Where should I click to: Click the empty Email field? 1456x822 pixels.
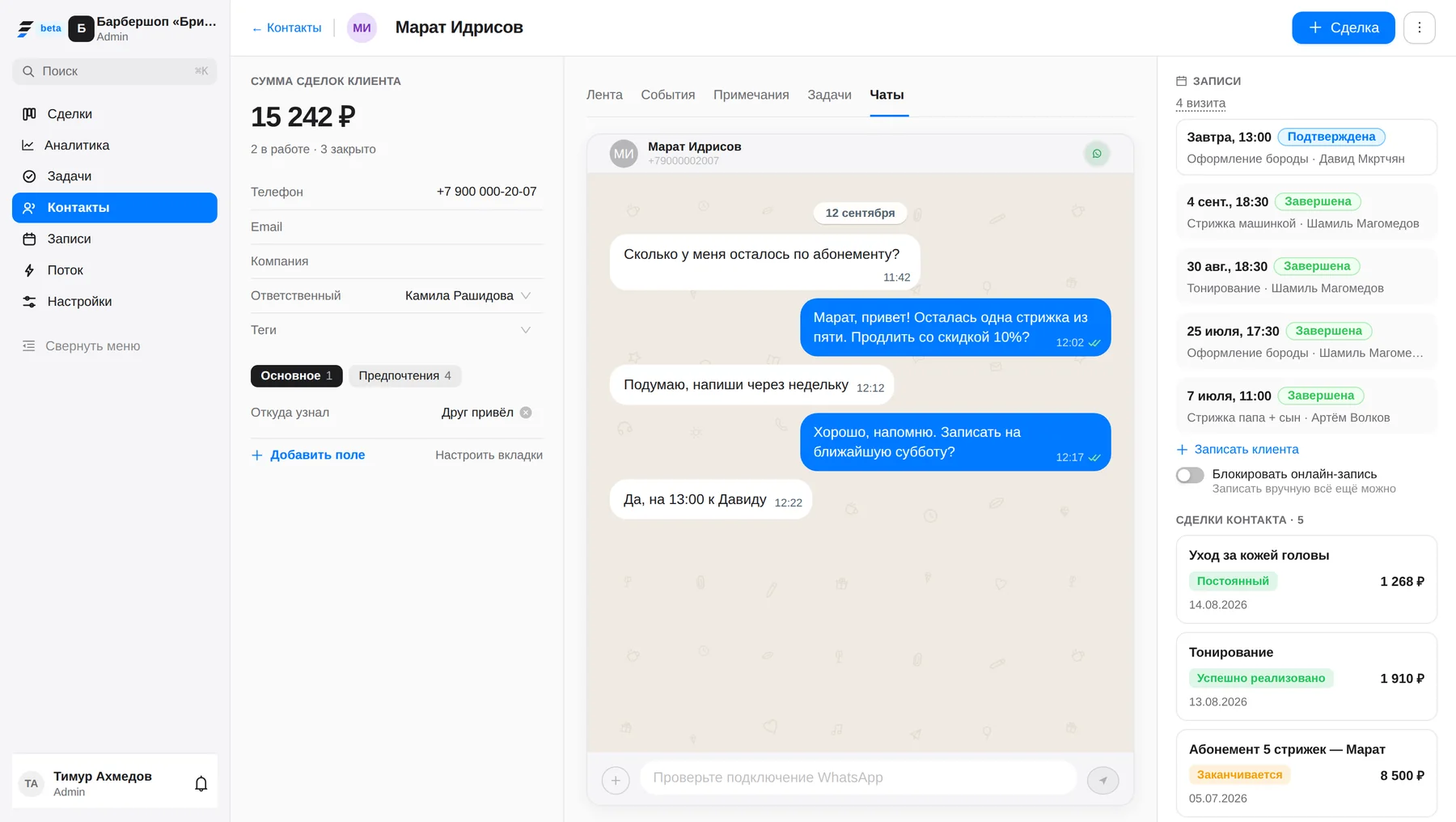click(396, 227)
